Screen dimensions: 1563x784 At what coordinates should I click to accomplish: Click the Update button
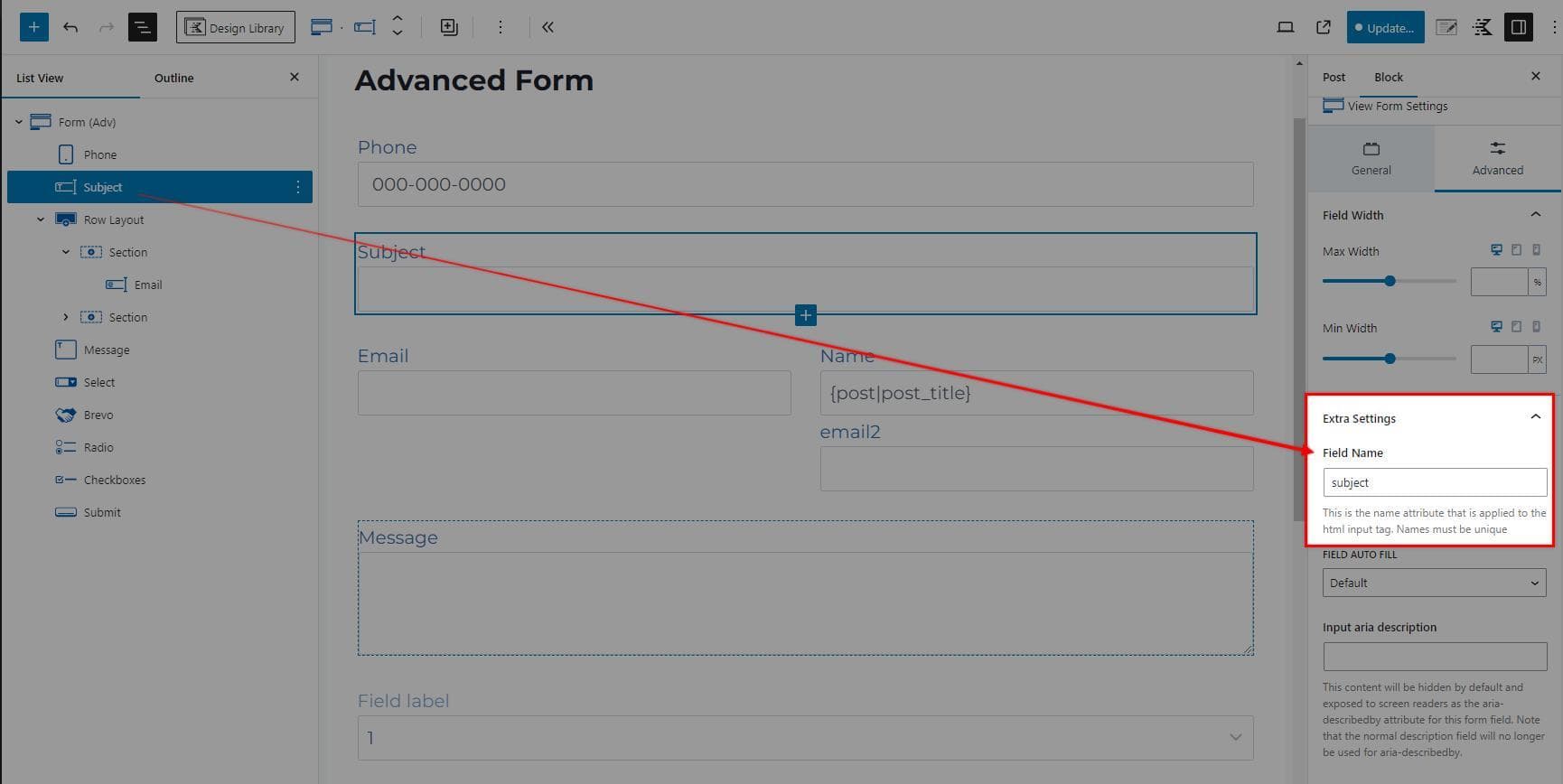[x=1385, y=27]
